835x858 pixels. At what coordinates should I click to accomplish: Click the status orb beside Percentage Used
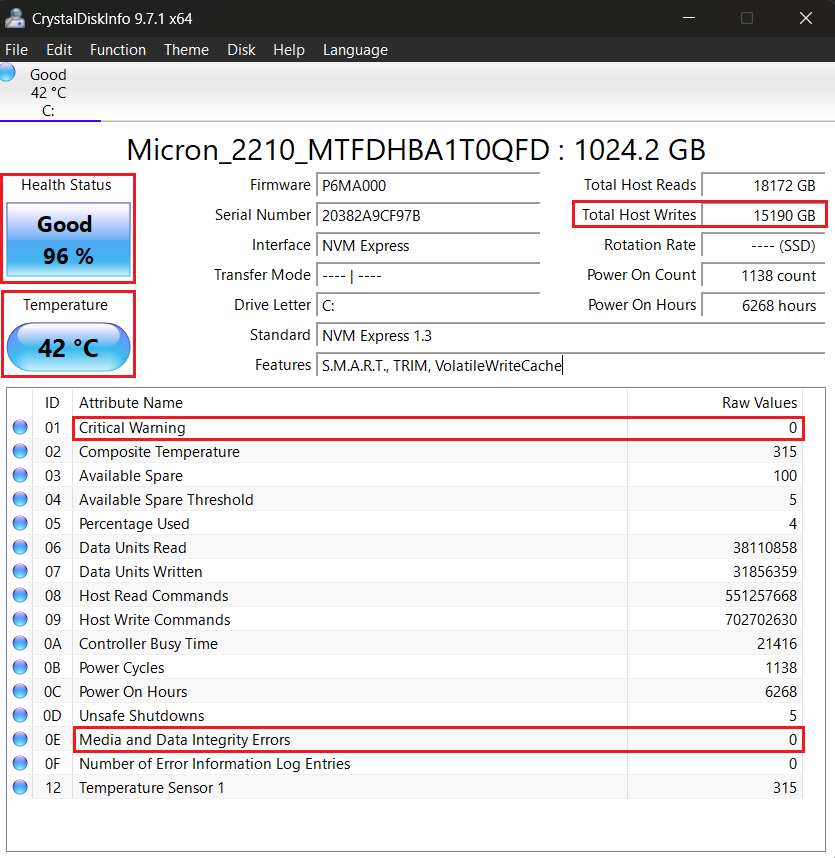tap(20, 524)
